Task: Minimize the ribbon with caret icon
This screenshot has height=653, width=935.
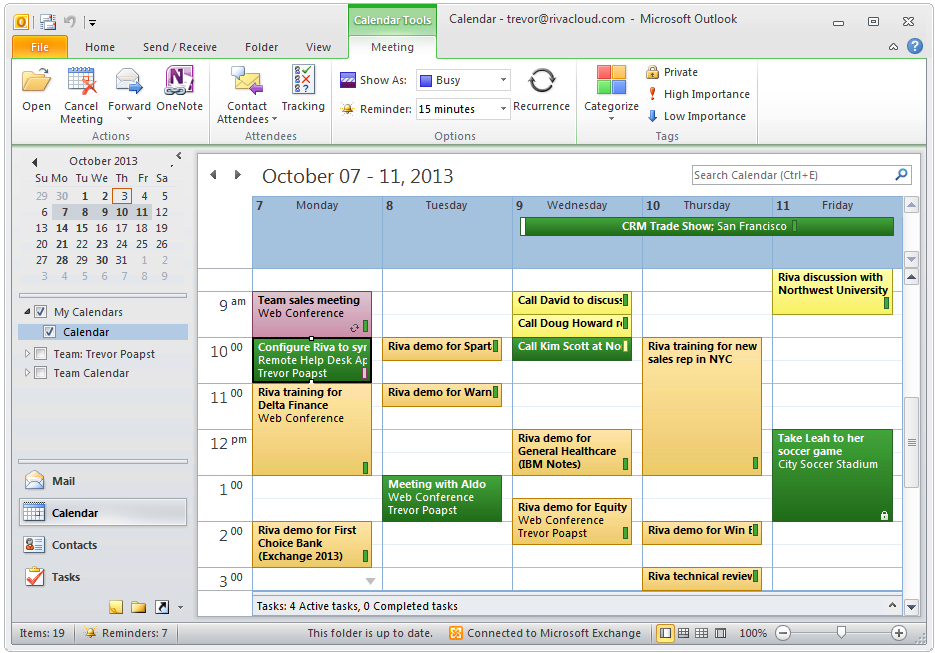Action: click(893, 47)
